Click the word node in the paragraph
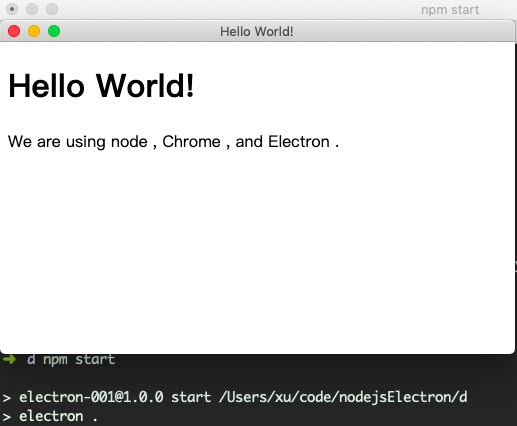 point(129,142)
